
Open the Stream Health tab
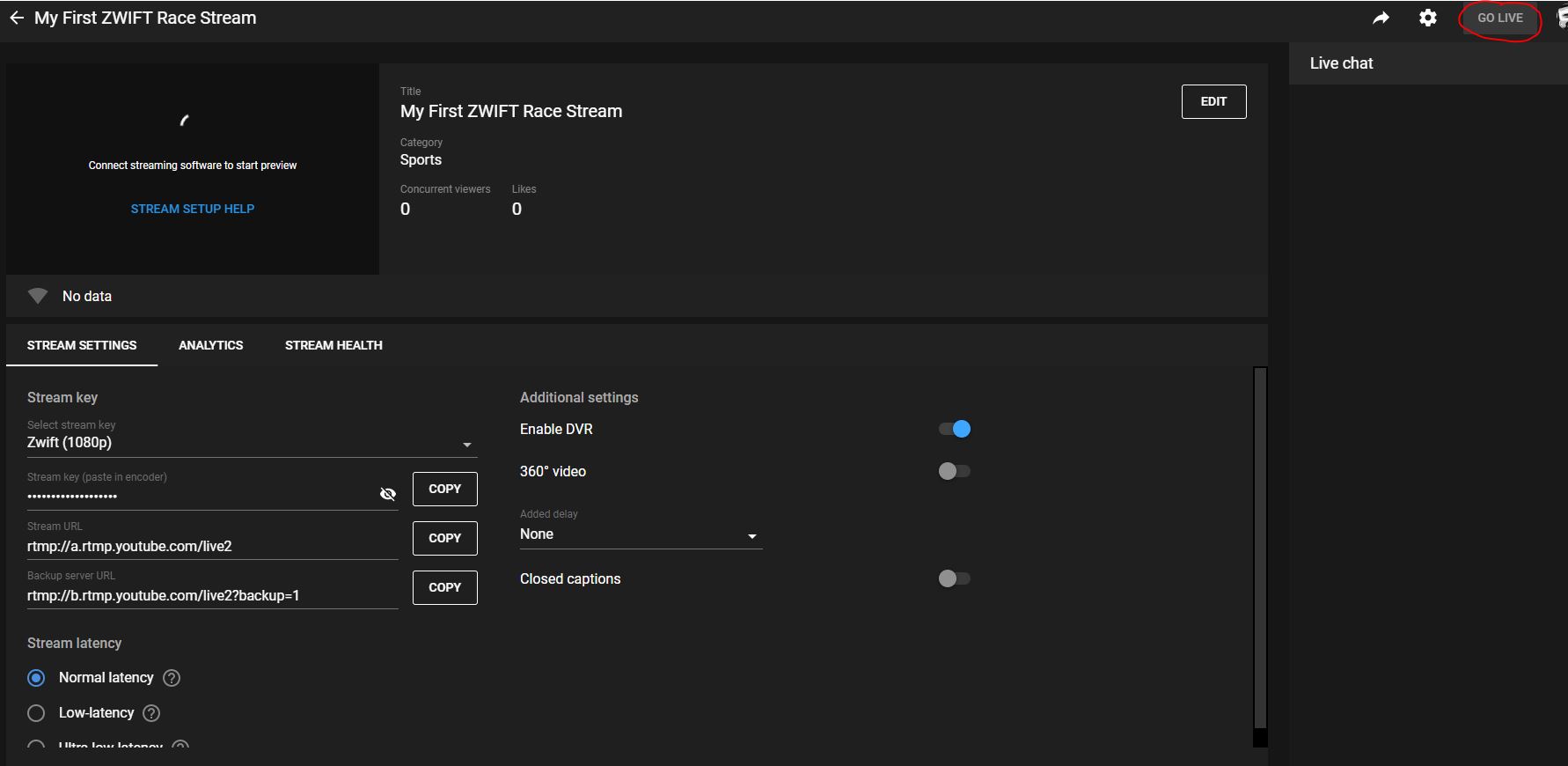coord(333,345)
